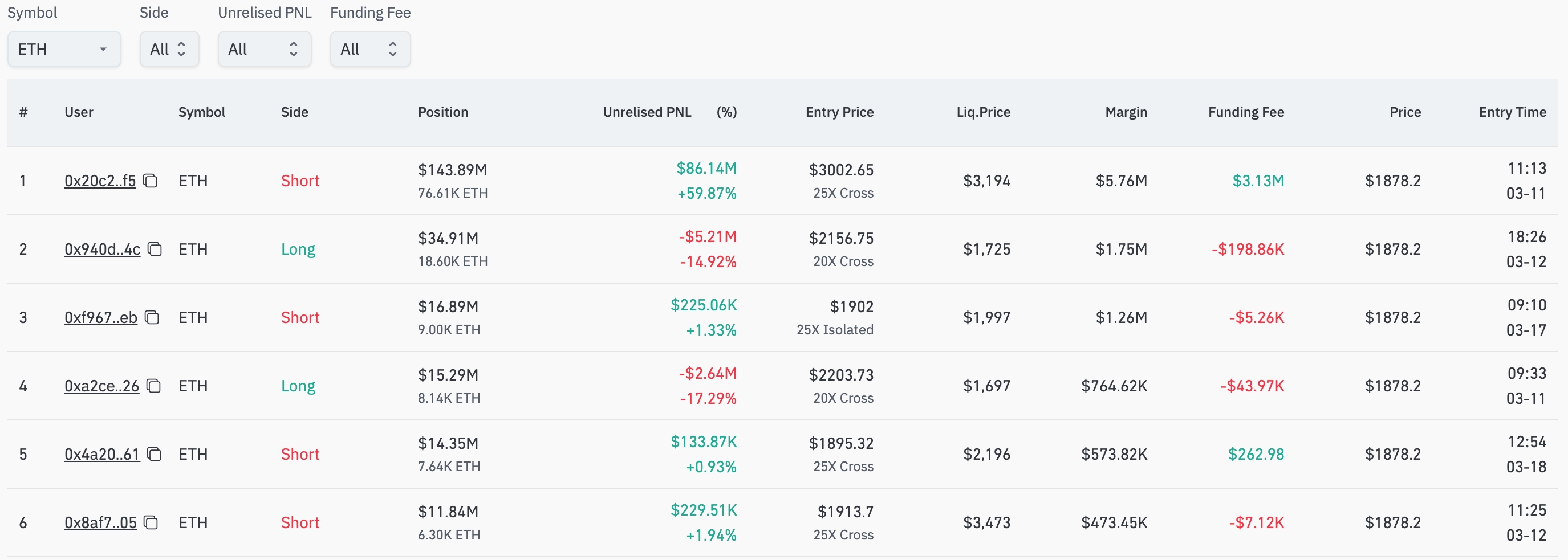Click the caret icon on the Symbol selector
Image resolution: width=1568 pixels, height=560 pixels.
pos(102,48)
